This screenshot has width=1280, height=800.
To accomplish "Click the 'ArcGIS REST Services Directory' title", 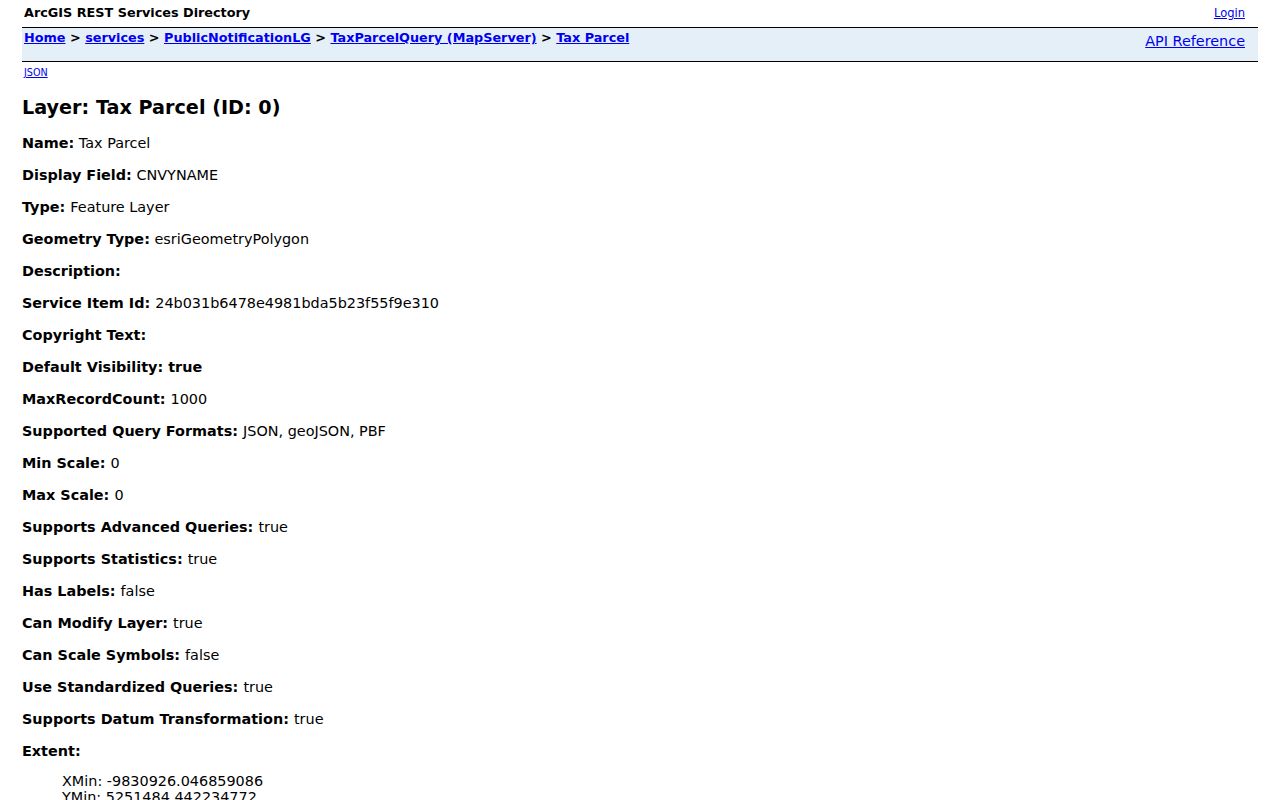I will point(137,13).
